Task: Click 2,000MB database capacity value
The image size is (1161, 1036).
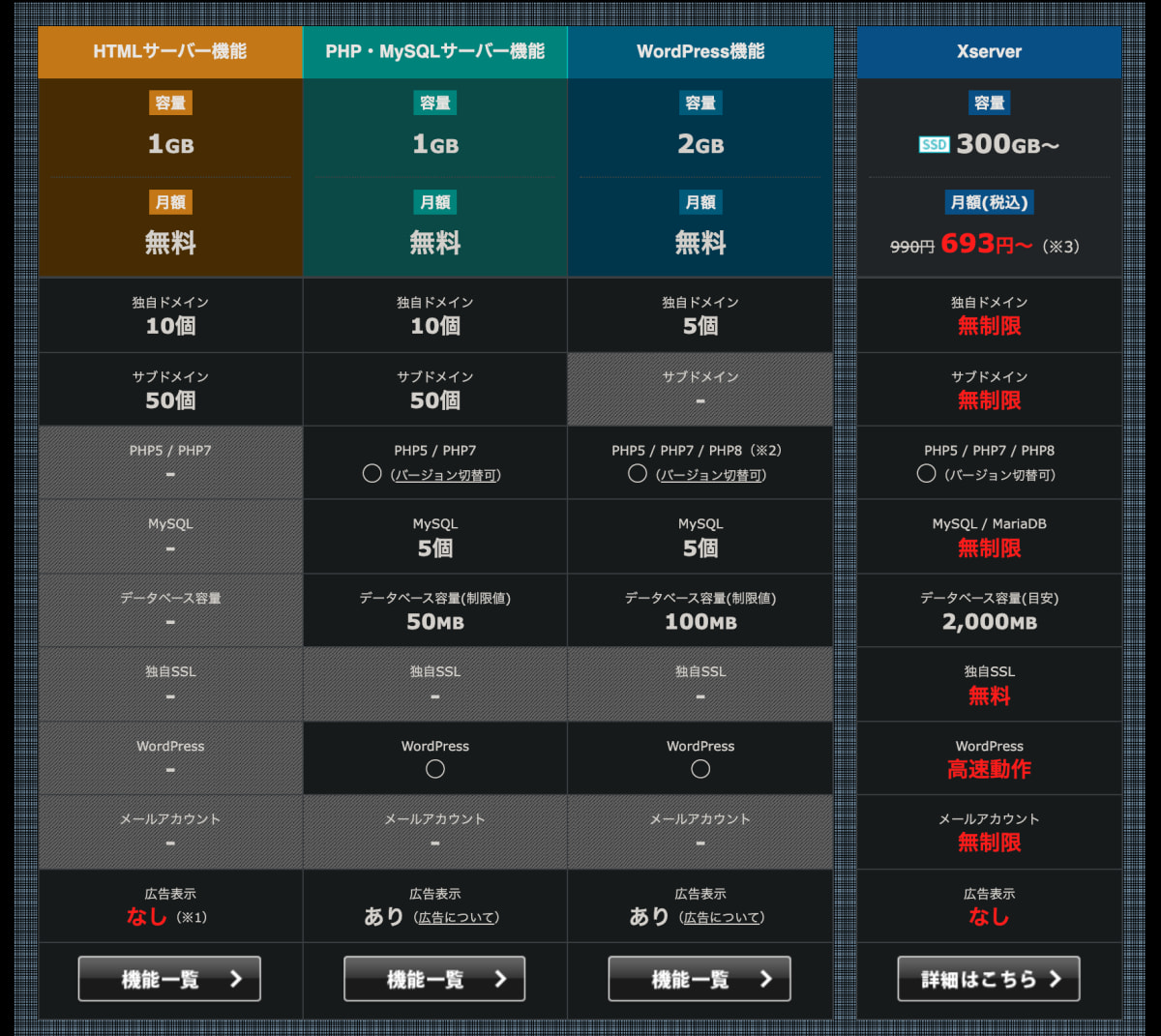Action: 989,622
